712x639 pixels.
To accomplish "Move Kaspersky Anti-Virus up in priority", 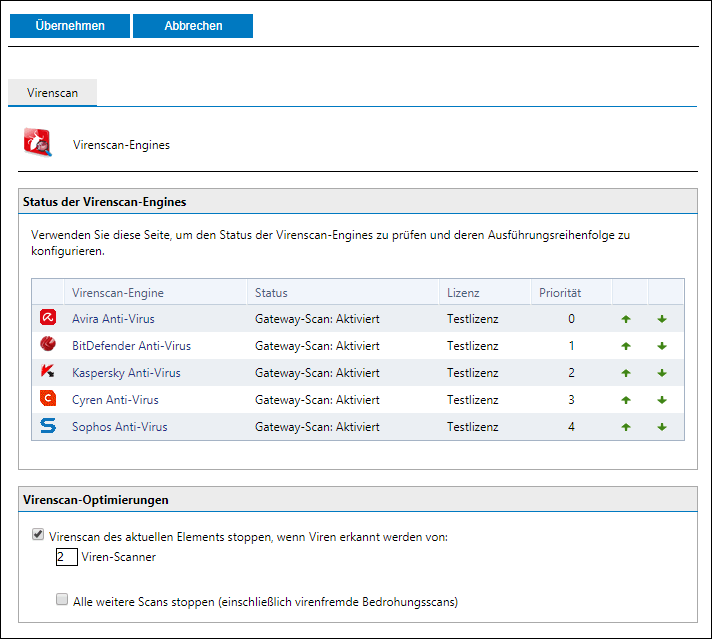I will [626, 373].
